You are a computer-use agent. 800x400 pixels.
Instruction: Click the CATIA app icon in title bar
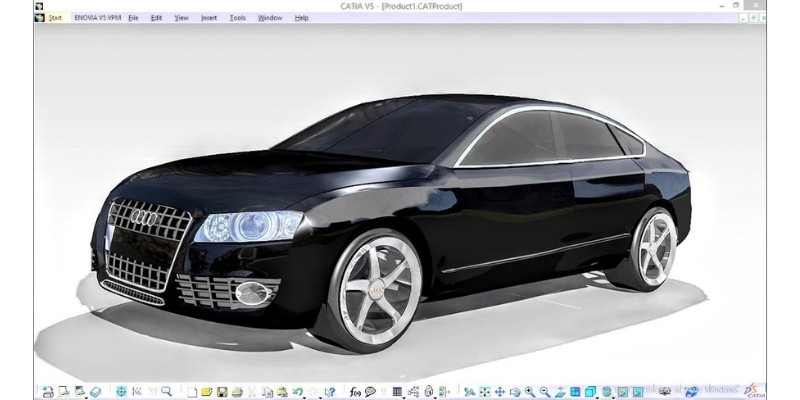pos(39,6)
